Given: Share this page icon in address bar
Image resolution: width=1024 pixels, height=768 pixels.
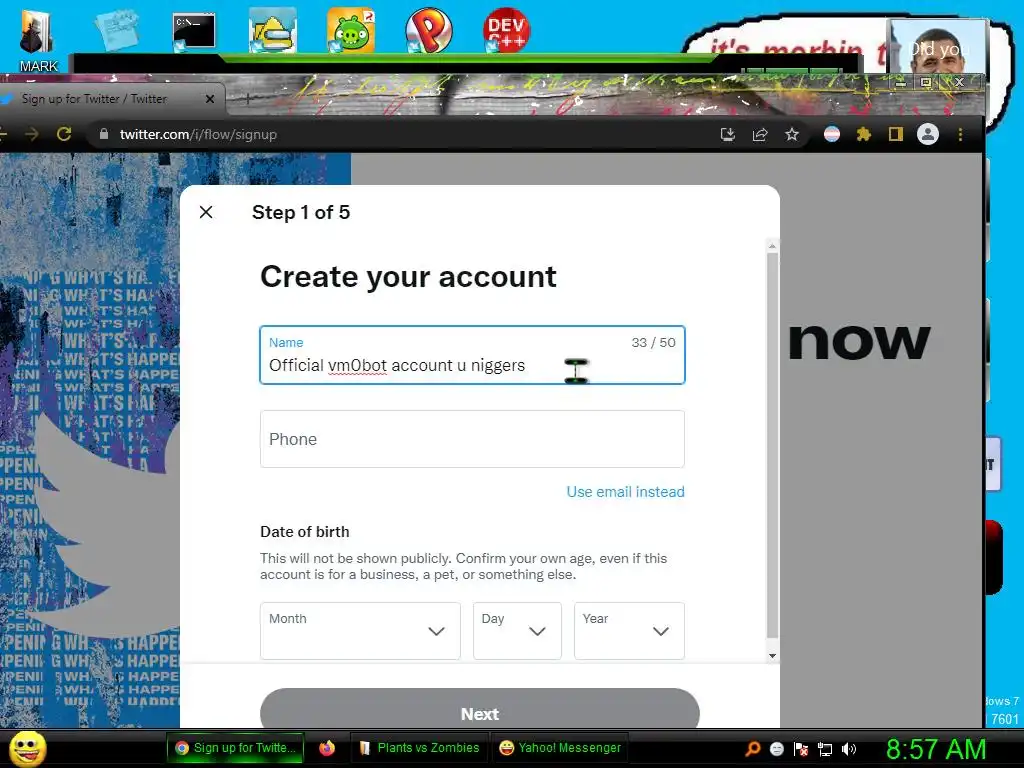Looking at the screenshot, I should (760, 135).
